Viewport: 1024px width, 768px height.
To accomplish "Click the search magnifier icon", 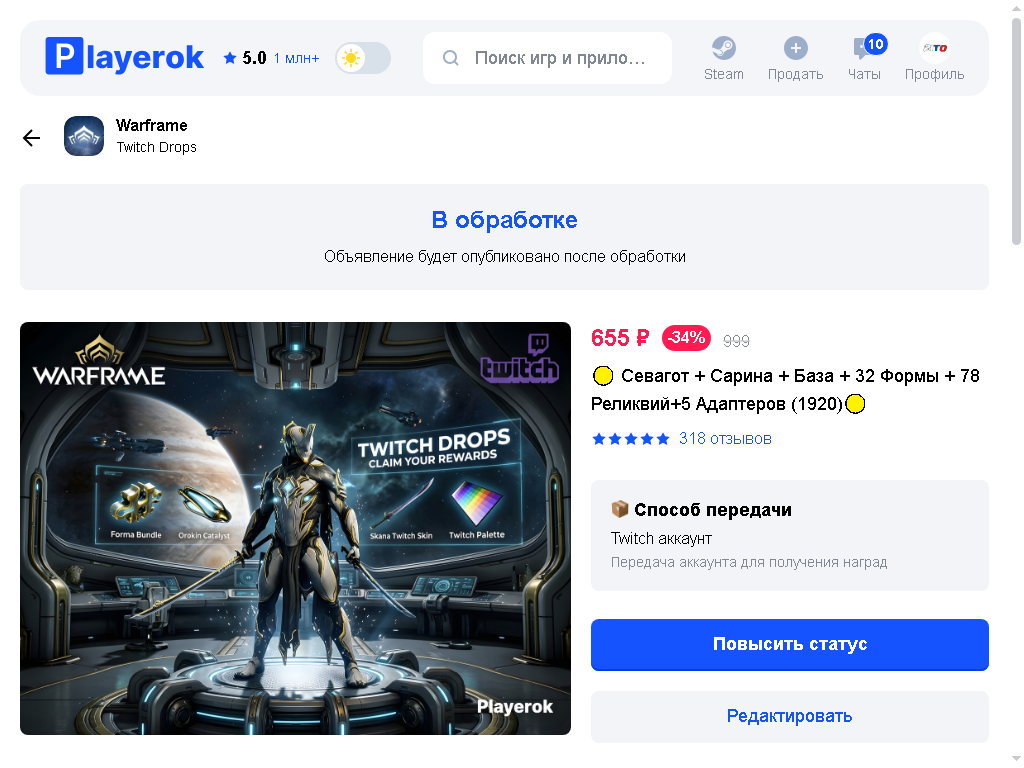I will point(451,58).
